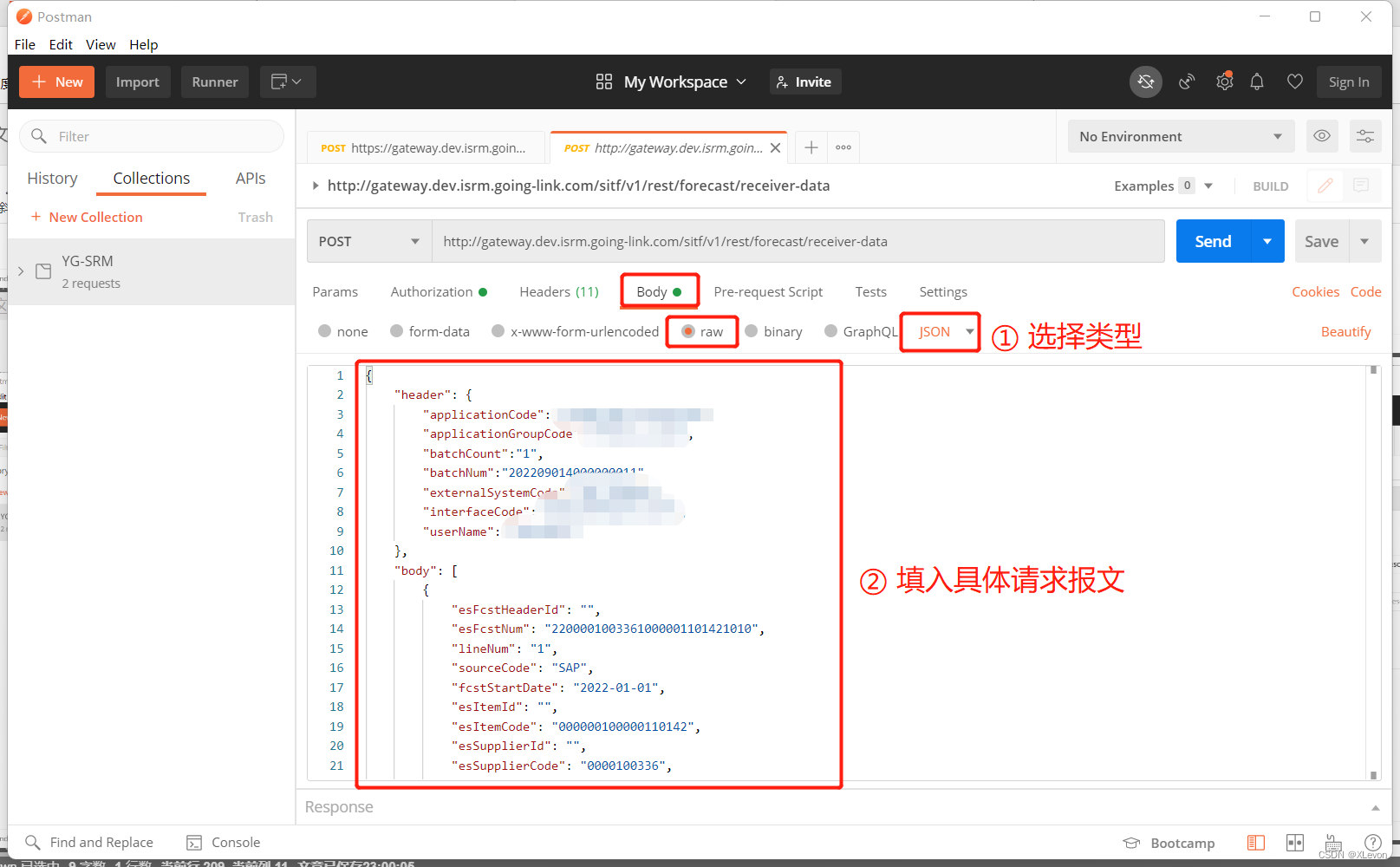The image size is (1400, 867).
Task: Open the tab options three-dot menu
Action: 843,147
